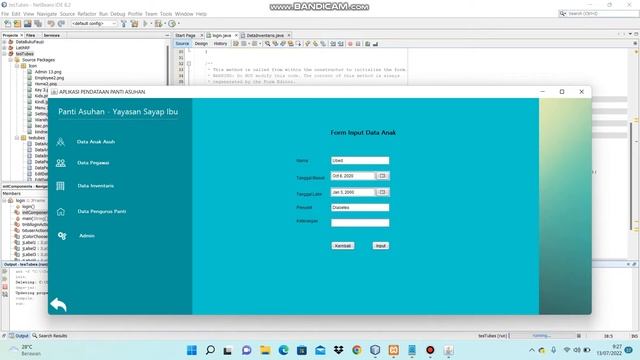Click the empty Keterangan input field
This screenshot has width=640, height=360.
[360, 223]
